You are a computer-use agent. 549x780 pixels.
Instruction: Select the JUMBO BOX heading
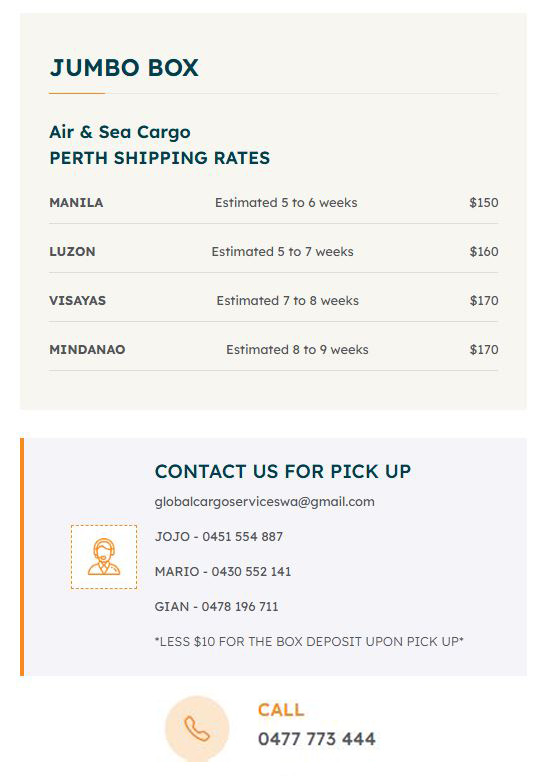(x=124, y=68)
